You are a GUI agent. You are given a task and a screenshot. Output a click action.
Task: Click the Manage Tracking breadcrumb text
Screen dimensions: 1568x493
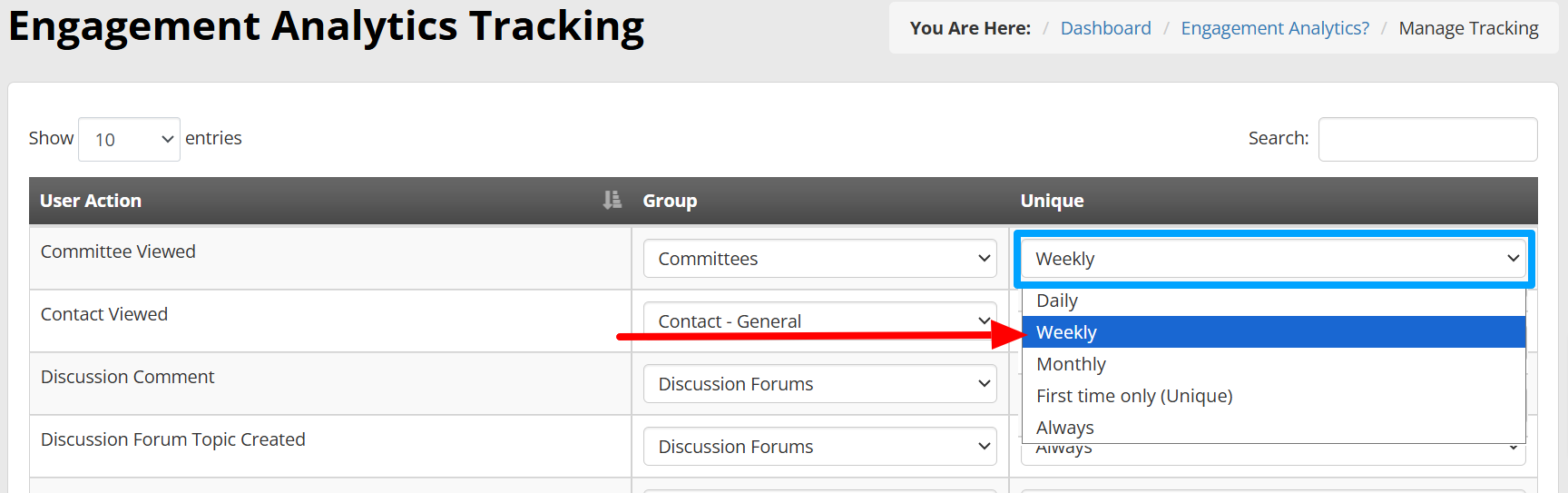pos(1468,28)
